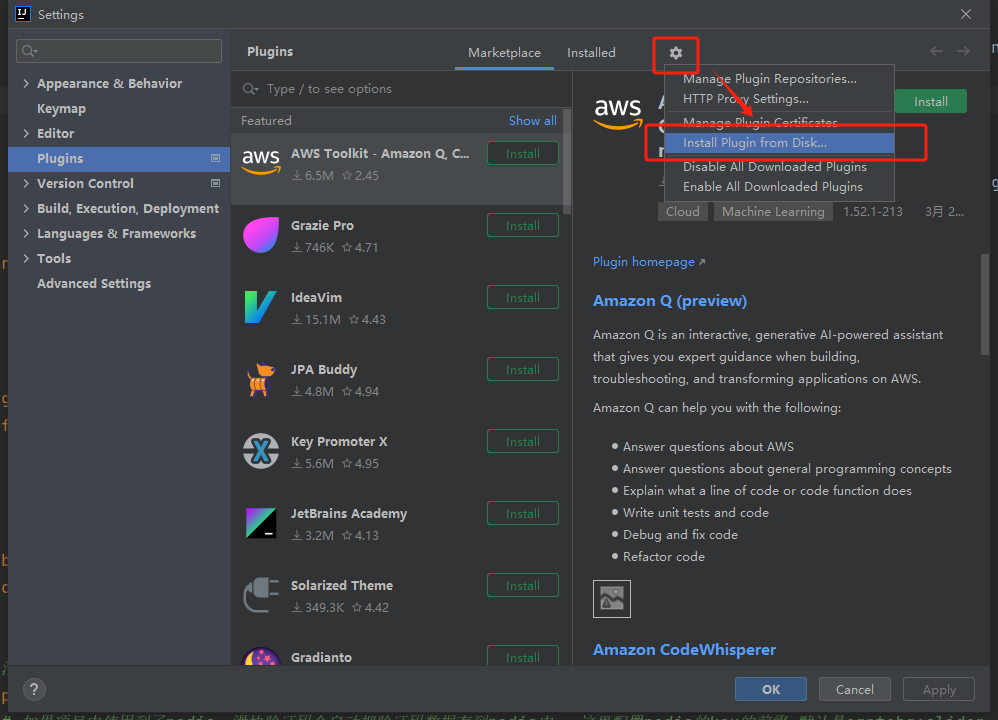
Task: Click the plugin search magnifier icon
Action: click(x=250, y=89)
